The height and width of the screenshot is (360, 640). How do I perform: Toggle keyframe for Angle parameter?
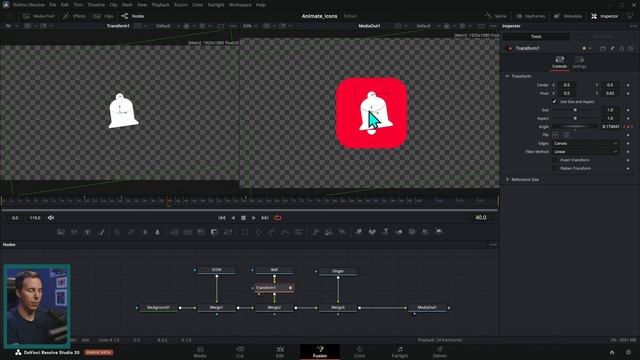[x=628, y=127]
